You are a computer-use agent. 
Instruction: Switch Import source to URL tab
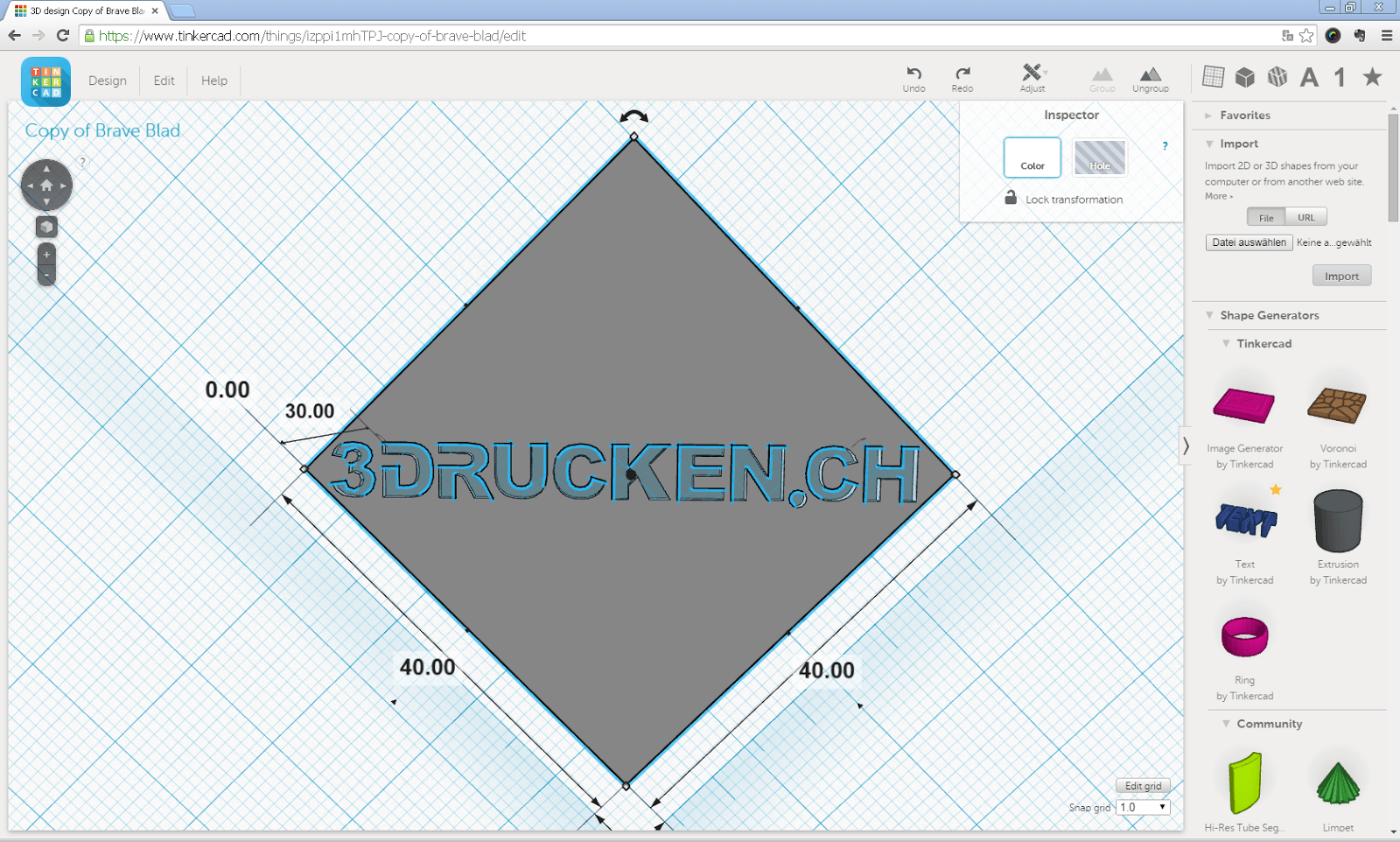(1306, 216)
